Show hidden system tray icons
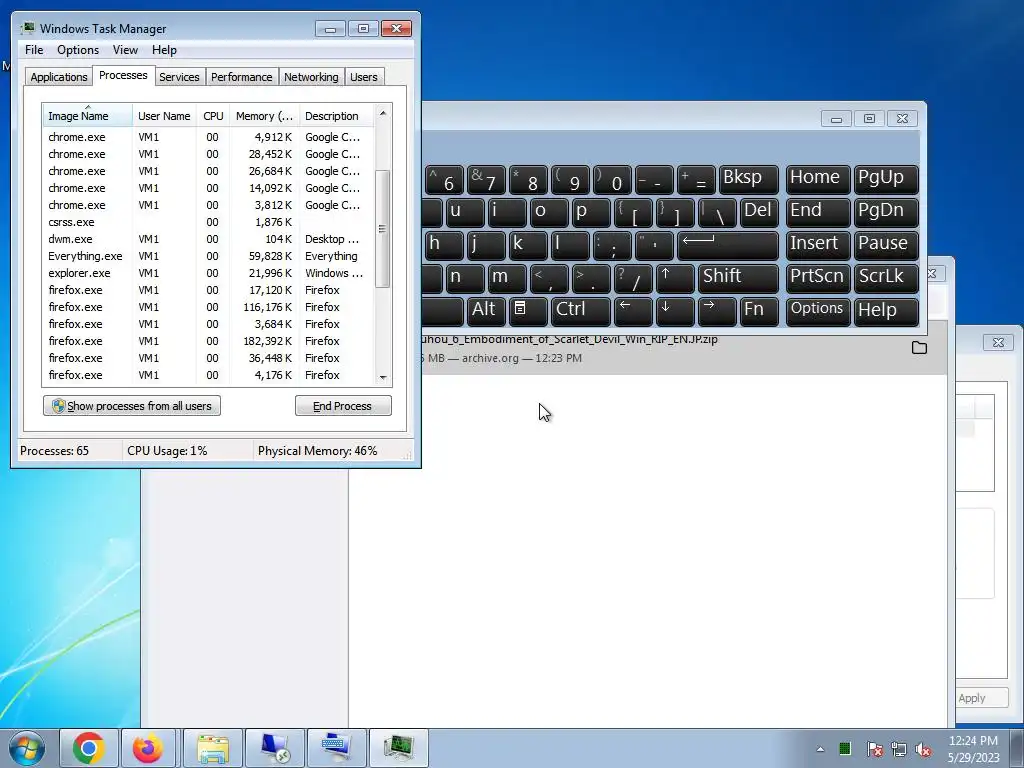 (x=820, y=749)
